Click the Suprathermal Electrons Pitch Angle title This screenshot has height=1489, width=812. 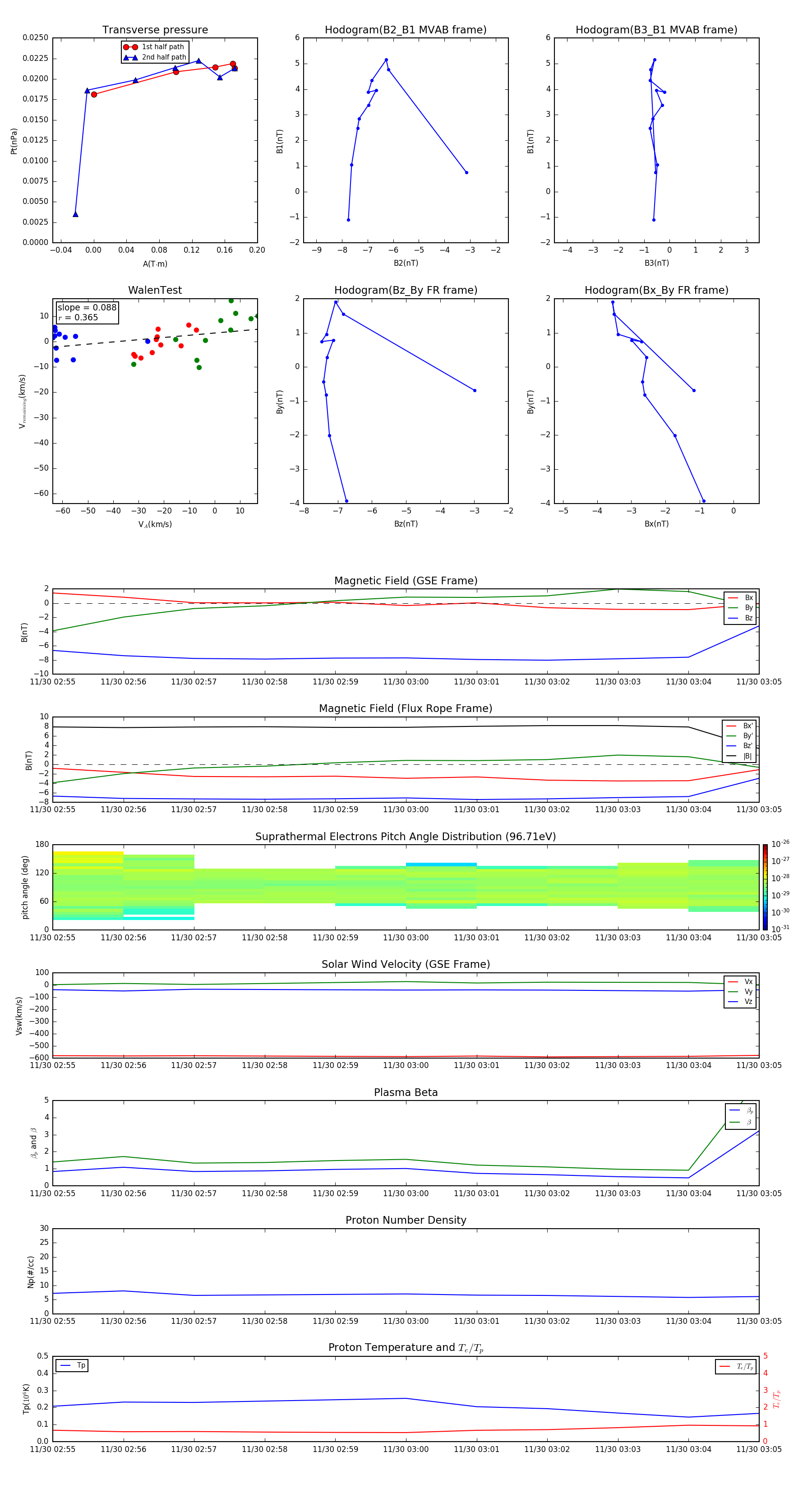406,837
